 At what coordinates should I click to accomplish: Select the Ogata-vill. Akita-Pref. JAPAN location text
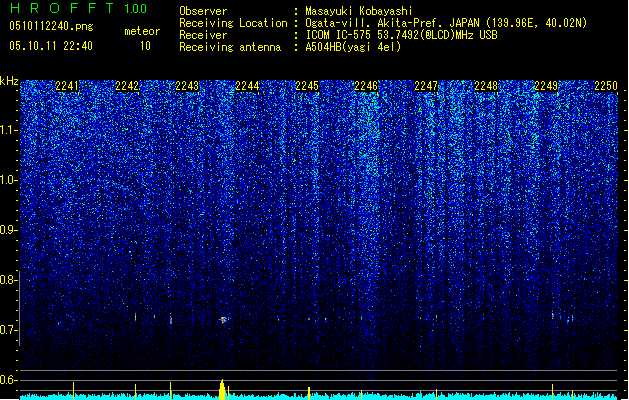(446, 23)
